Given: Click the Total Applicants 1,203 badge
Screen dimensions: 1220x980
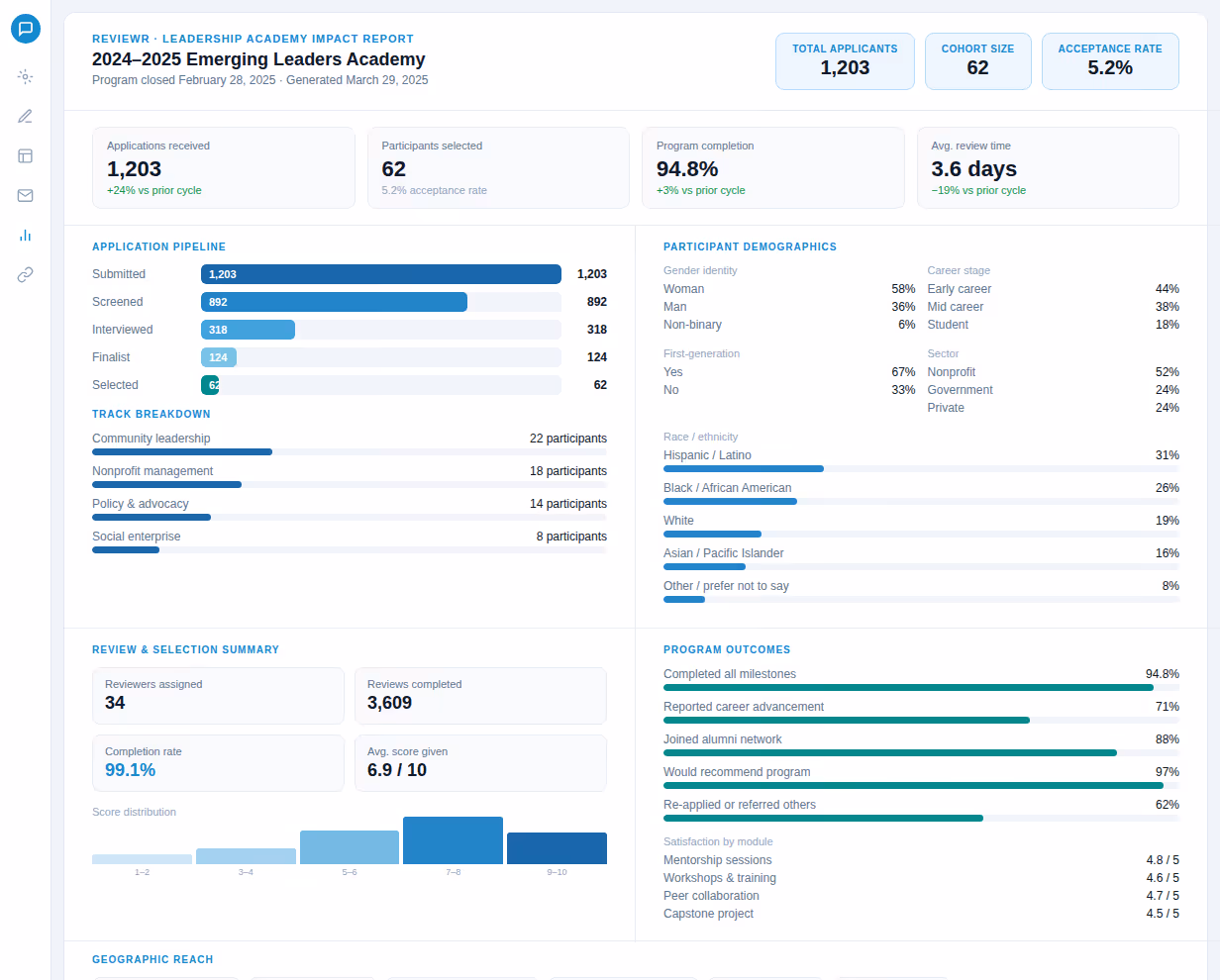Looking at the screenshot, I should click(x=845, y=61).
